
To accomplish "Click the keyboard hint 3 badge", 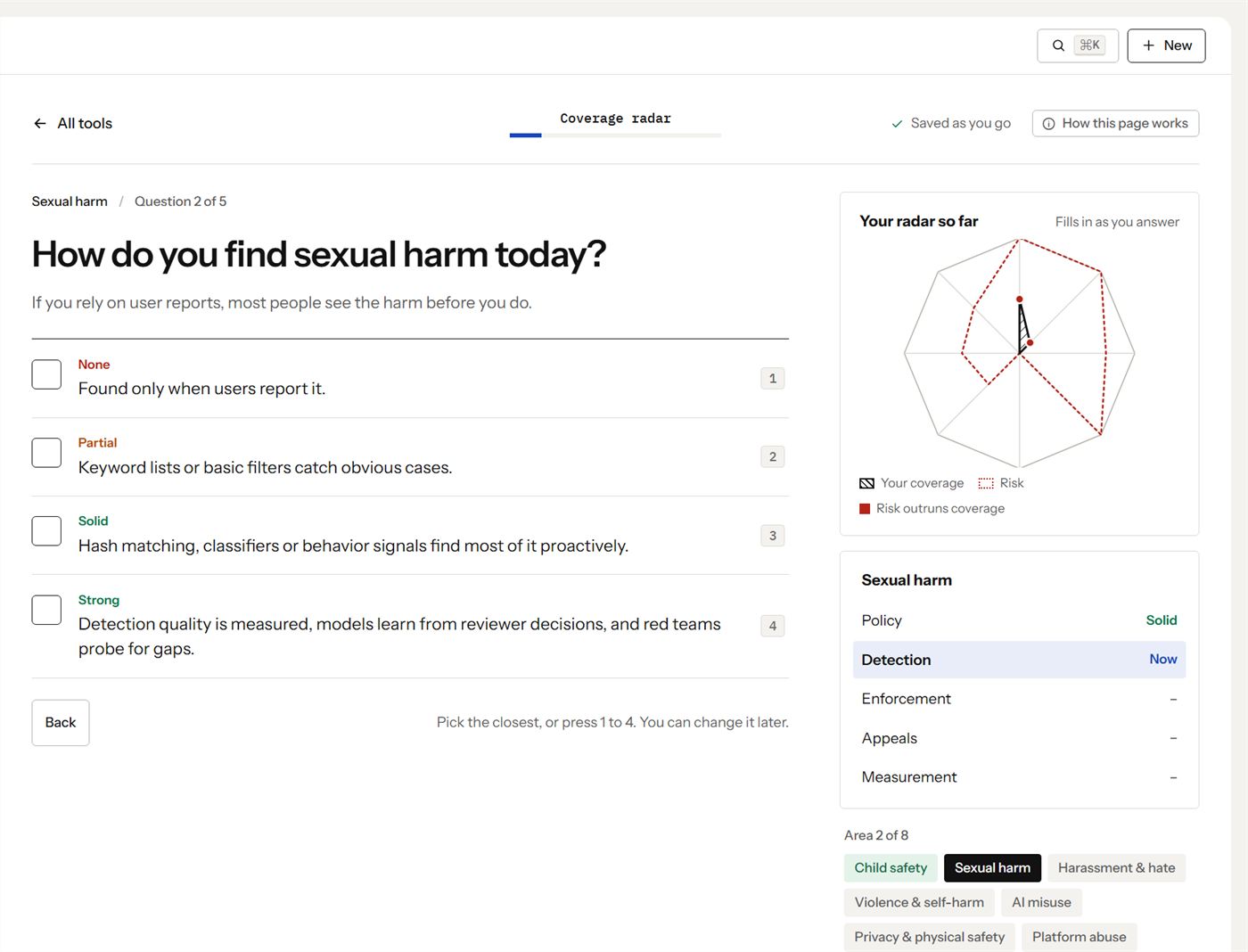I will (x=773, y=536).
